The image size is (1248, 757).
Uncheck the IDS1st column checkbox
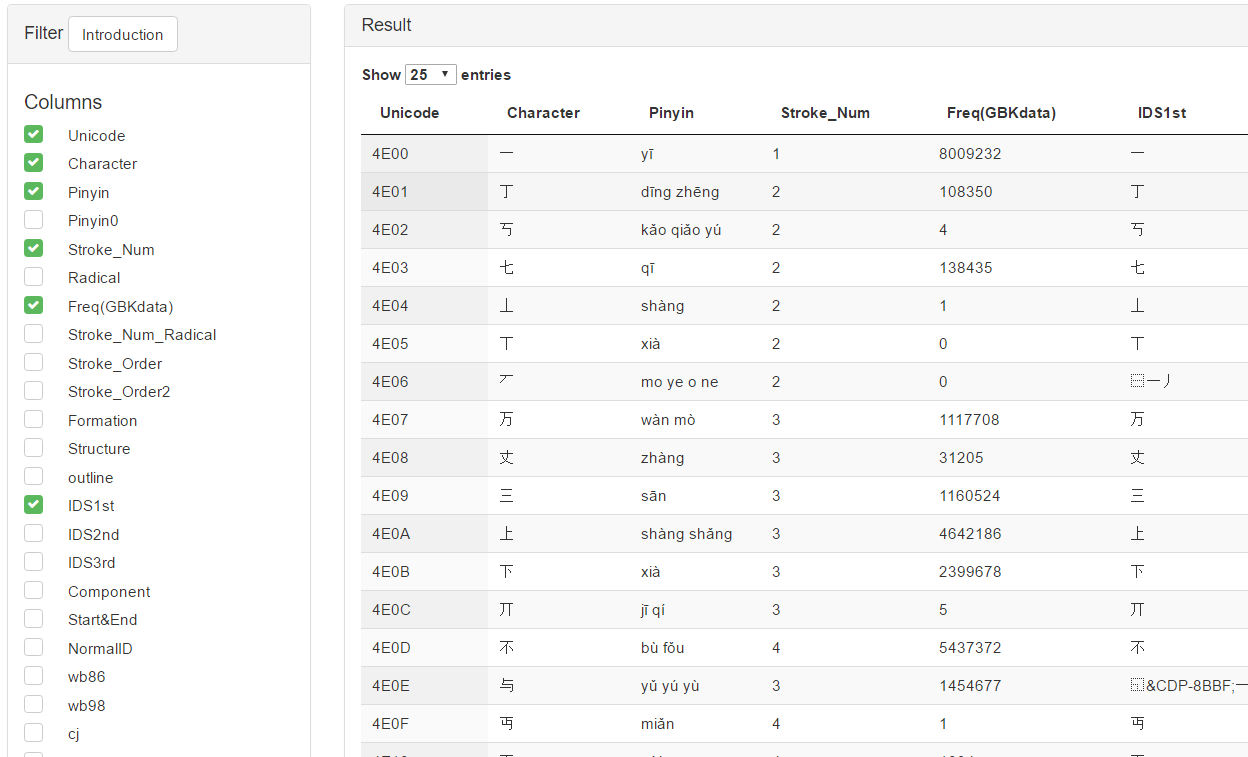point(34,505)
